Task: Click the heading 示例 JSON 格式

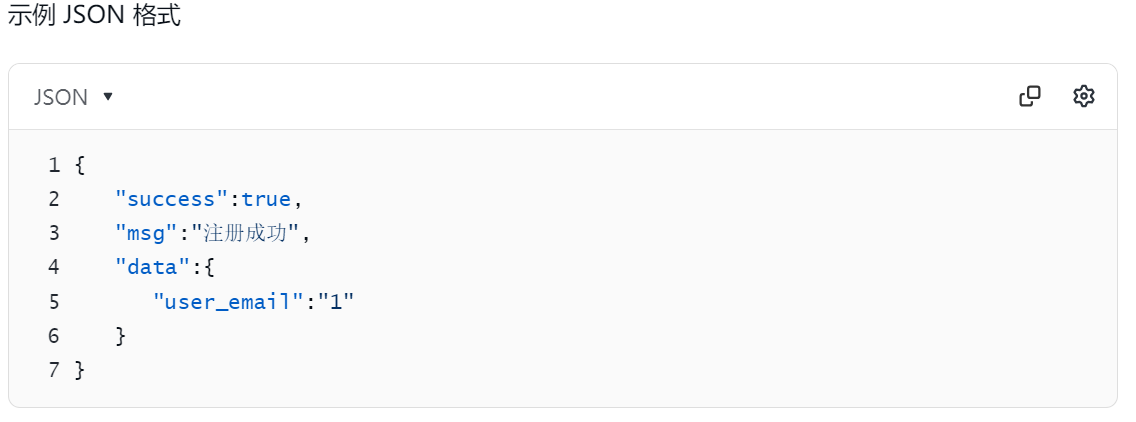Action: pyautogui.click(x=94, y=16)
